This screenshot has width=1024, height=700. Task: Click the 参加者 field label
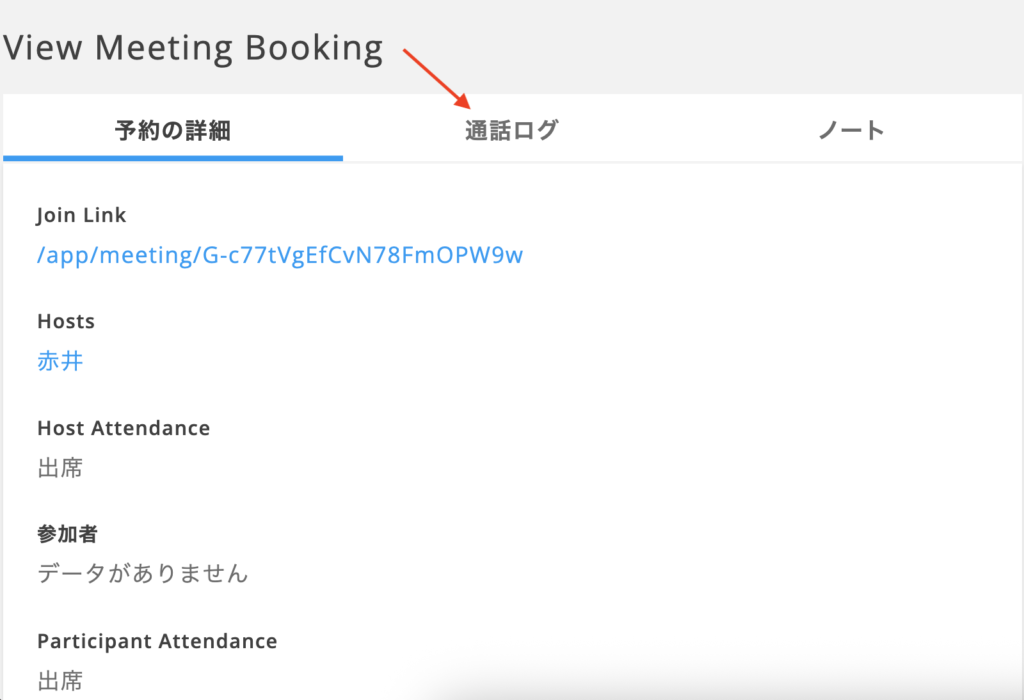tap(67, 534)
